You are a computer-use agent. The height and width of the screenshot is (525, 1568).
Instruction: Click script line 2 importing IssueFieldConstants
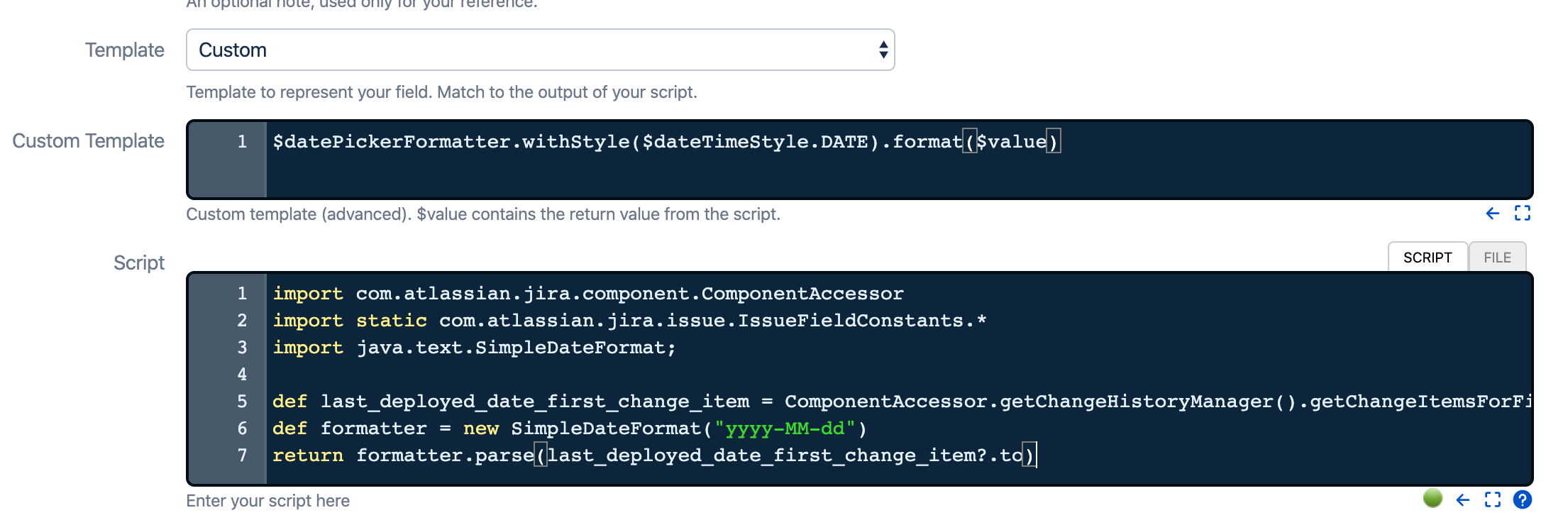coord(629,321)
